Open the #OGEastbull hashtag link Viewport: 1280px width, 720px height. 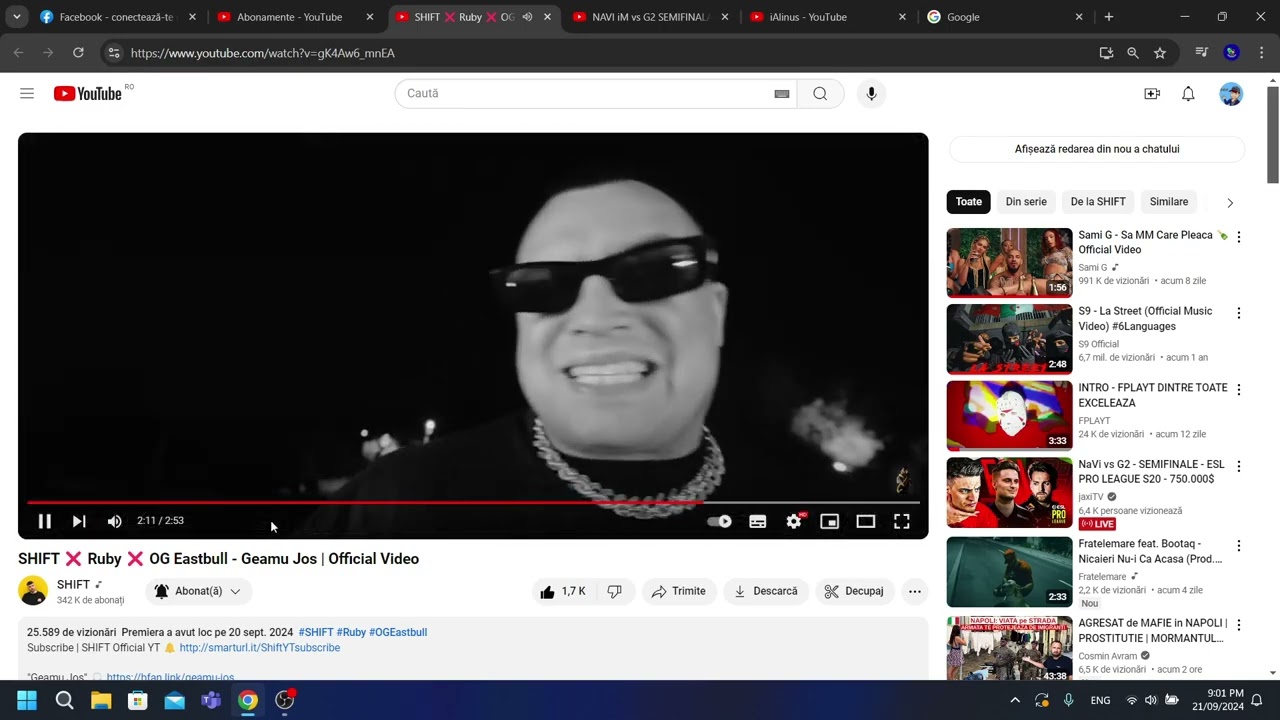[398, 632]
